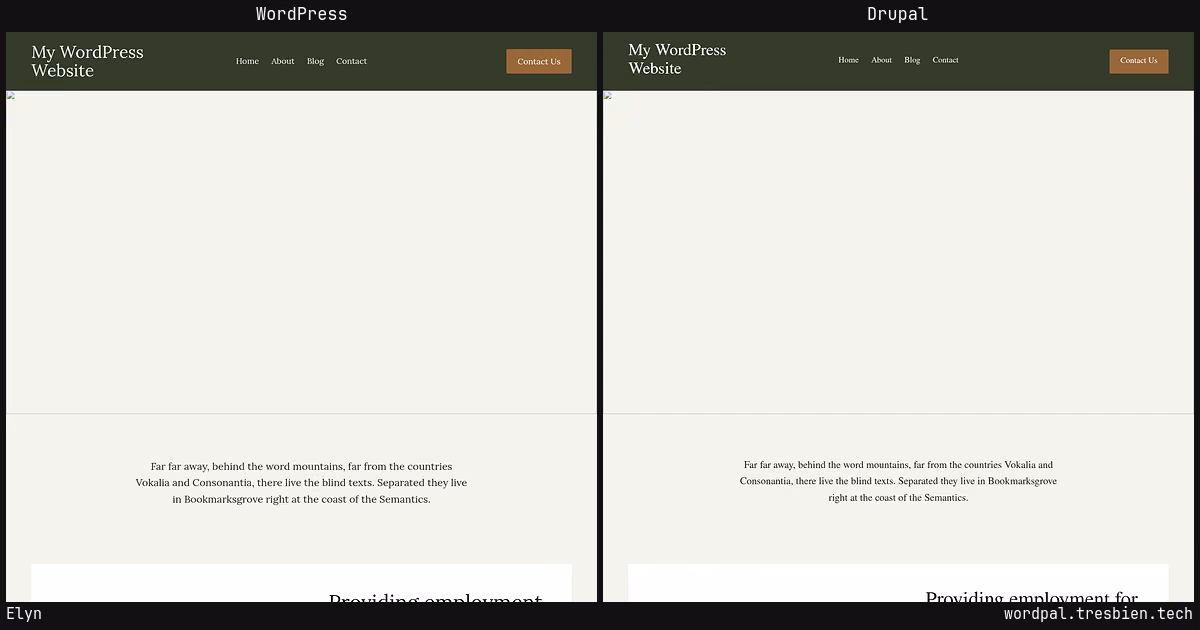
Task: Click the 'Far far away' paragraph in WordPress pane
Action: [x=301, y=483]
